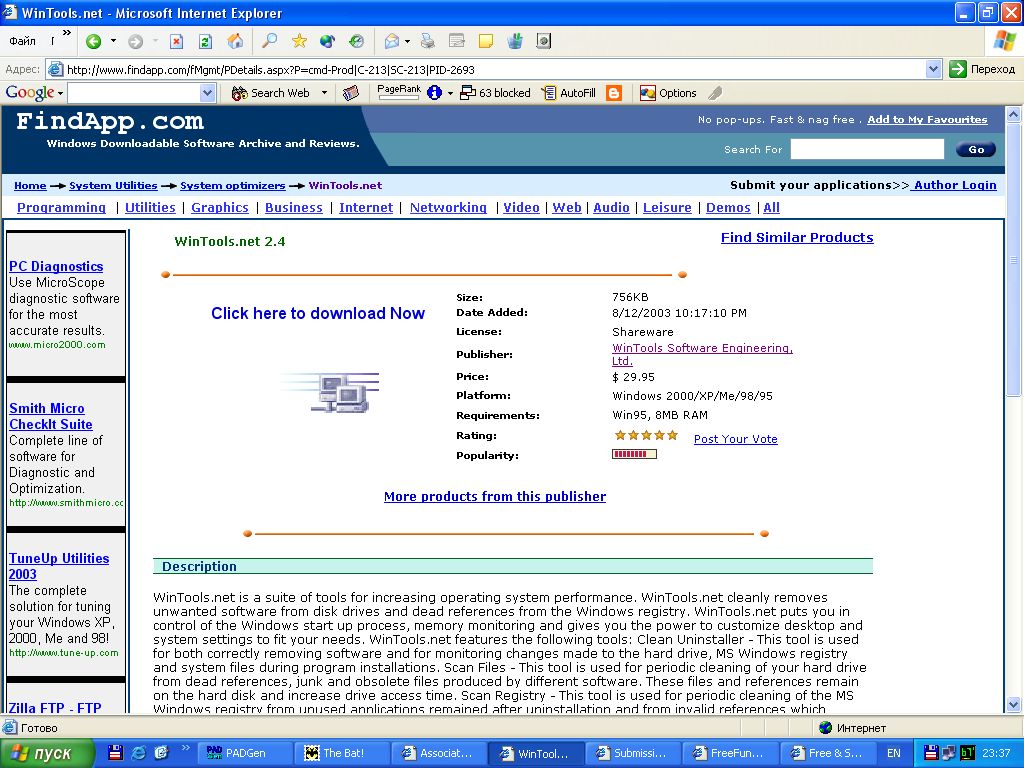Open the Forward button history dropdown
Viewport: 1024px width, 768px height.
pos(155,41)
